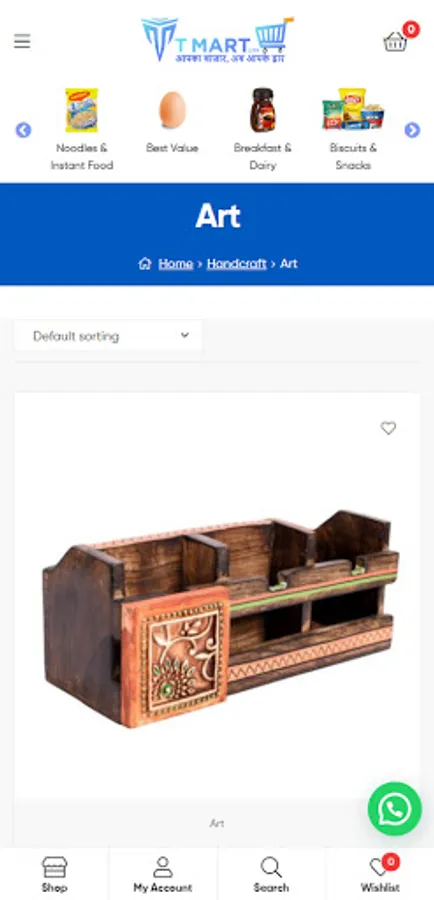Choose Breakfast & Dairy category
434x900 pixels.
click(263, 130)
